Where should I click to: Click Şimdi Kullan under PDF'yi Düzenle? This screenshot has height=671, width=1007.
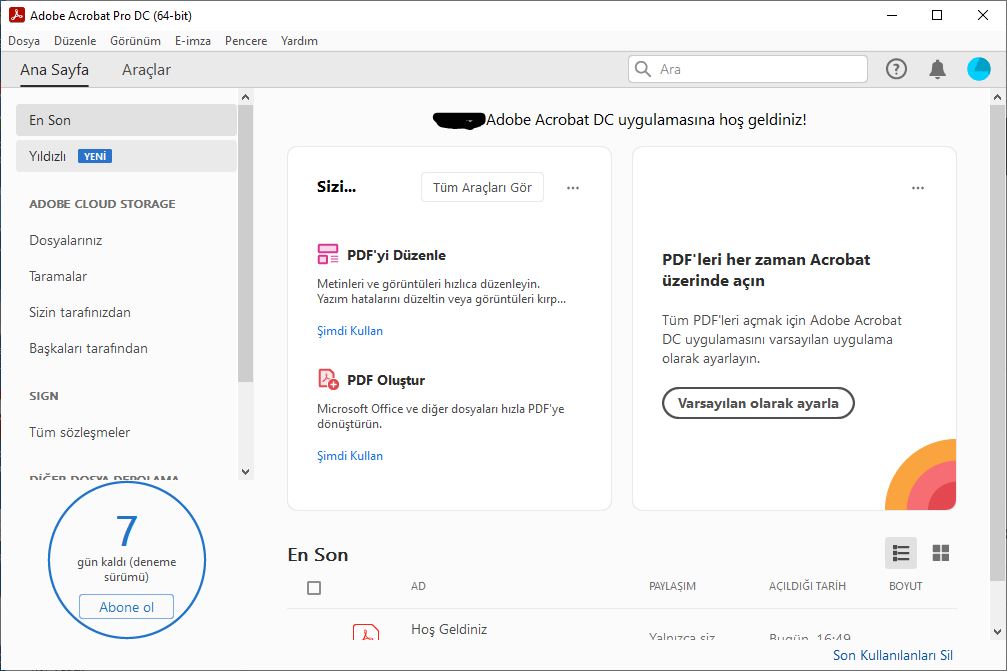[350, 331]
